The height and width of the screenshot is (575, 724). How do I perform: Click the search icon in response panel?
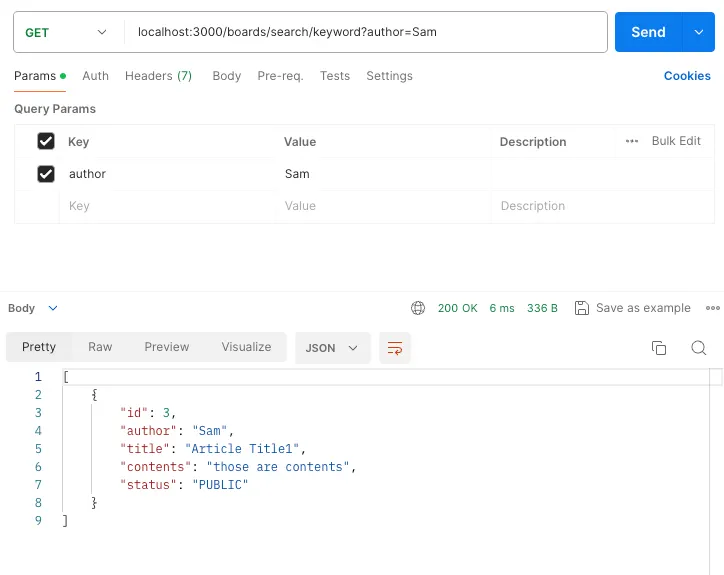coord(699,348)
